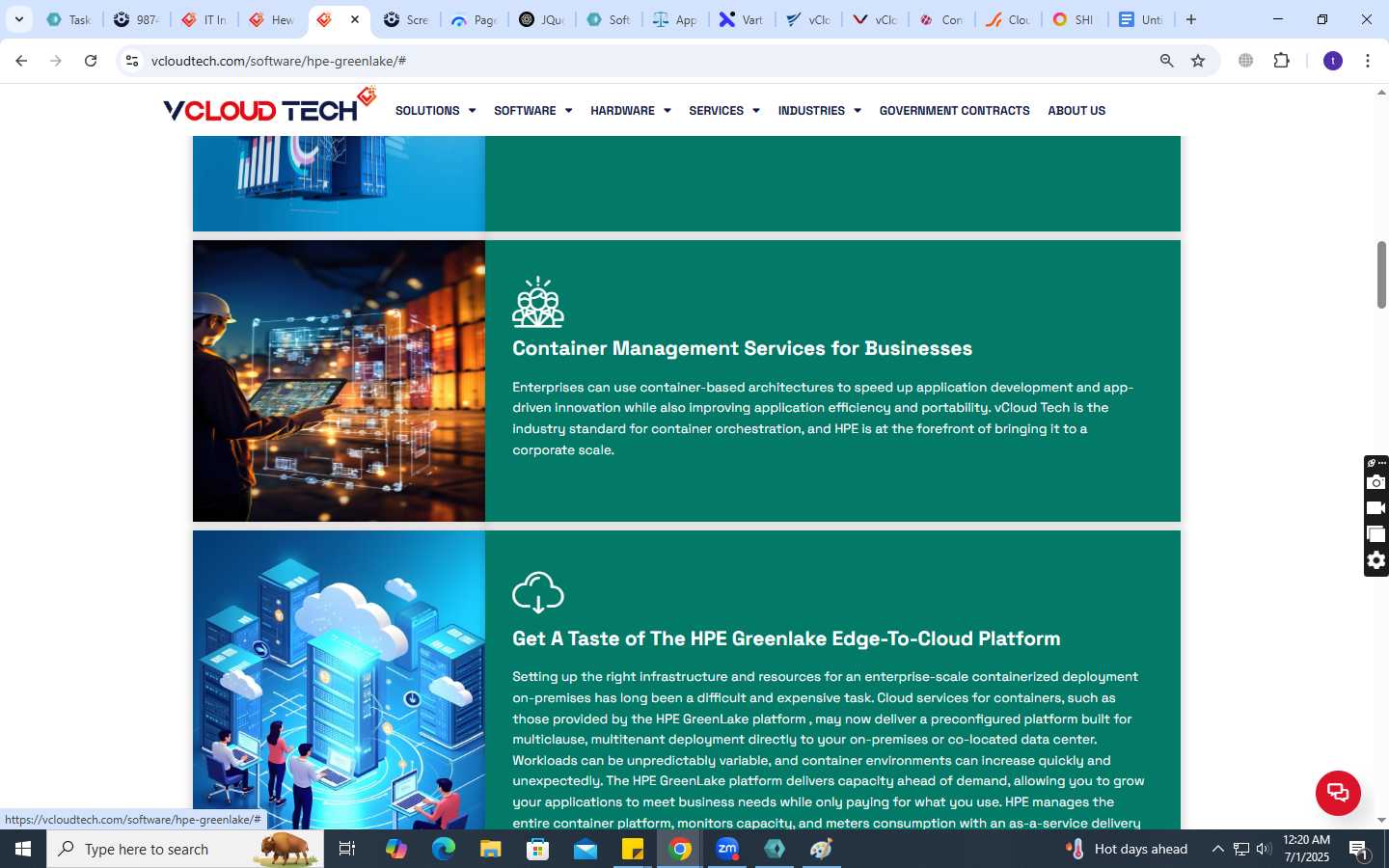
Task: Open the Hot days ahead weather widget
Action: pos(1127,849)
